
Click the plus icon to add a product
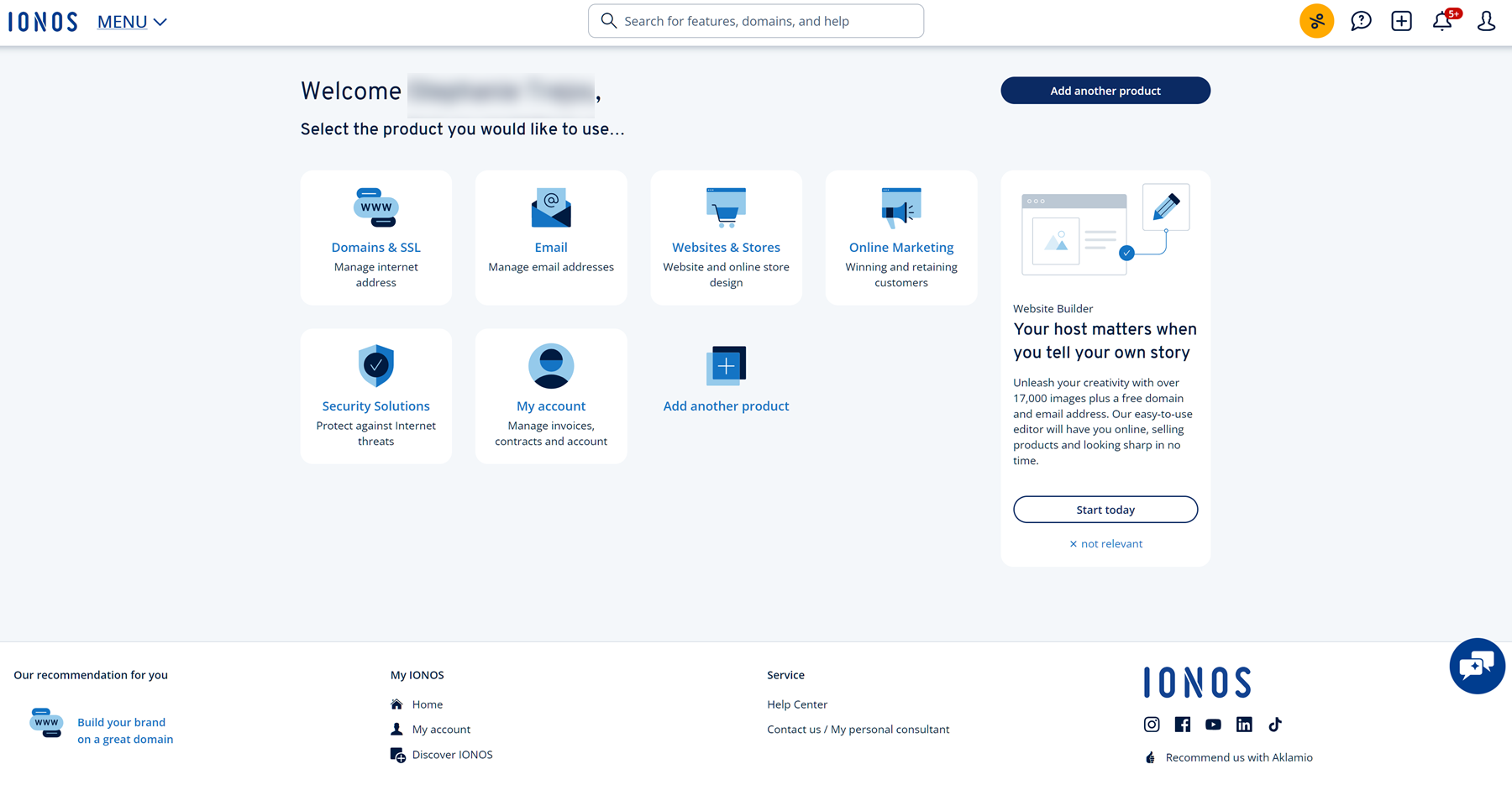(x=1401, y=21)
